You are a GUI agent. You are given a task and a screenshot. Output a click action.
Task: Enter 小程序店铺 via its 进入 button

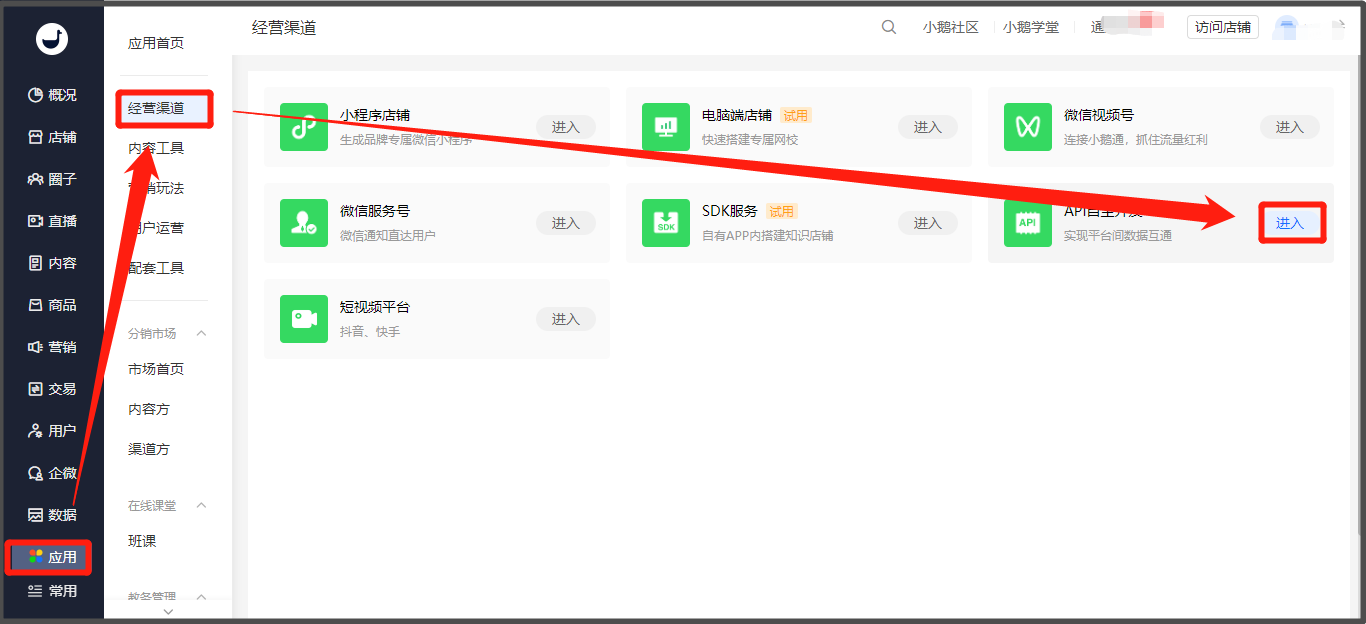pos(566,127)
